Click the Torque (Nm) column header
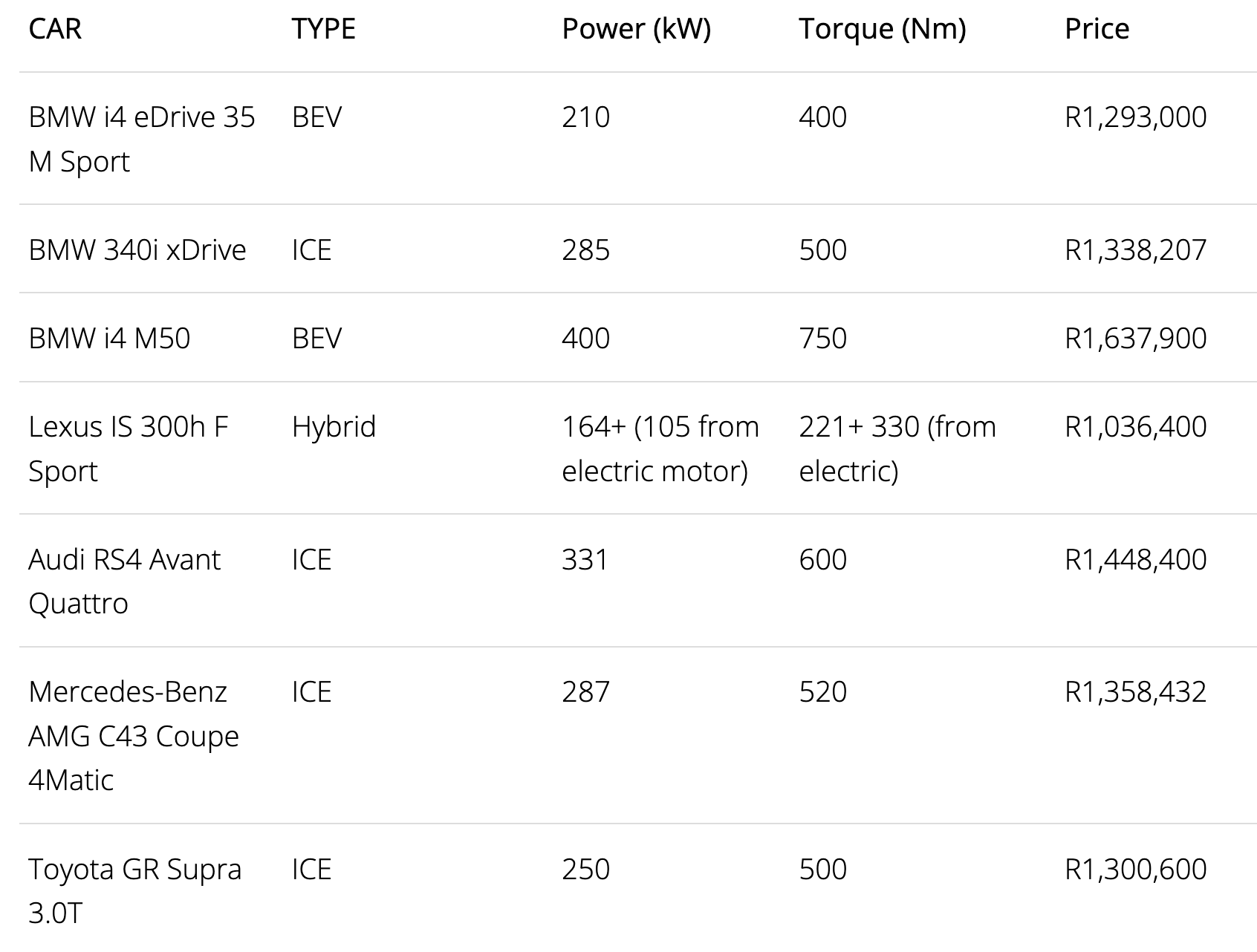 click(x=882, y=29)
